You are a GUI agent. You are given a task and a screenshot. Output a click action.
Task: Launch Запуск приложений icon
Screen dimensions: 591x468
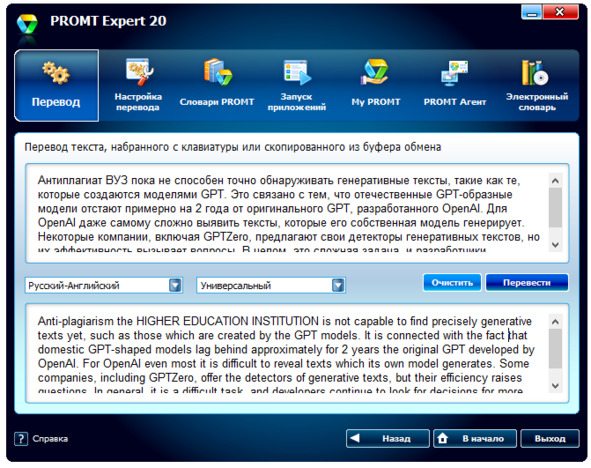click(x=297, y=72)
